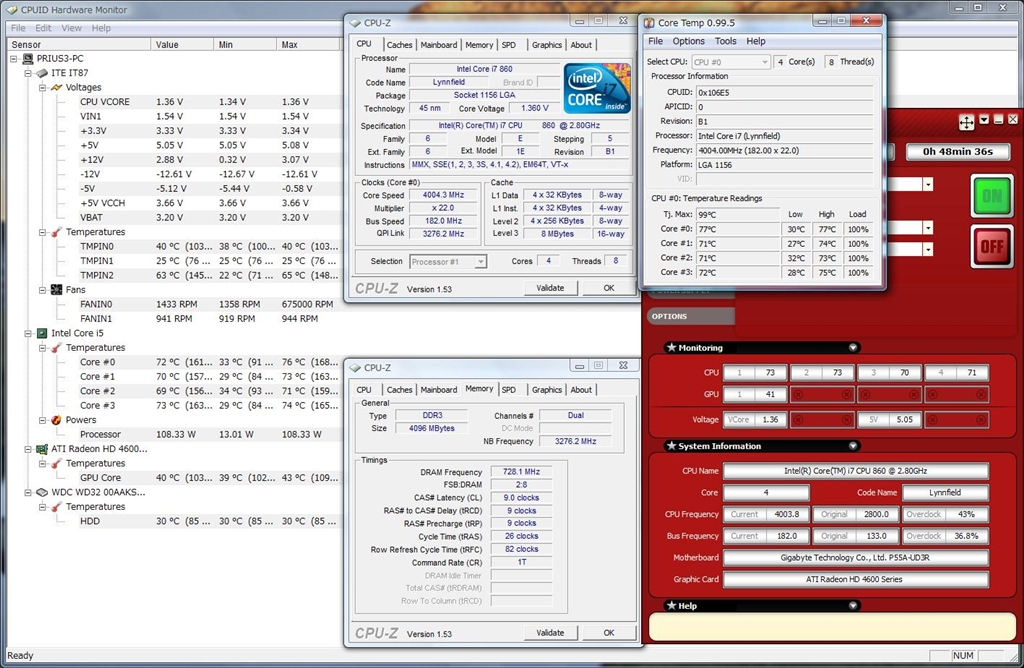Collapse the ITE IT87 tree node
This screenshot has height=668, width=1024.
coord(27,73)
